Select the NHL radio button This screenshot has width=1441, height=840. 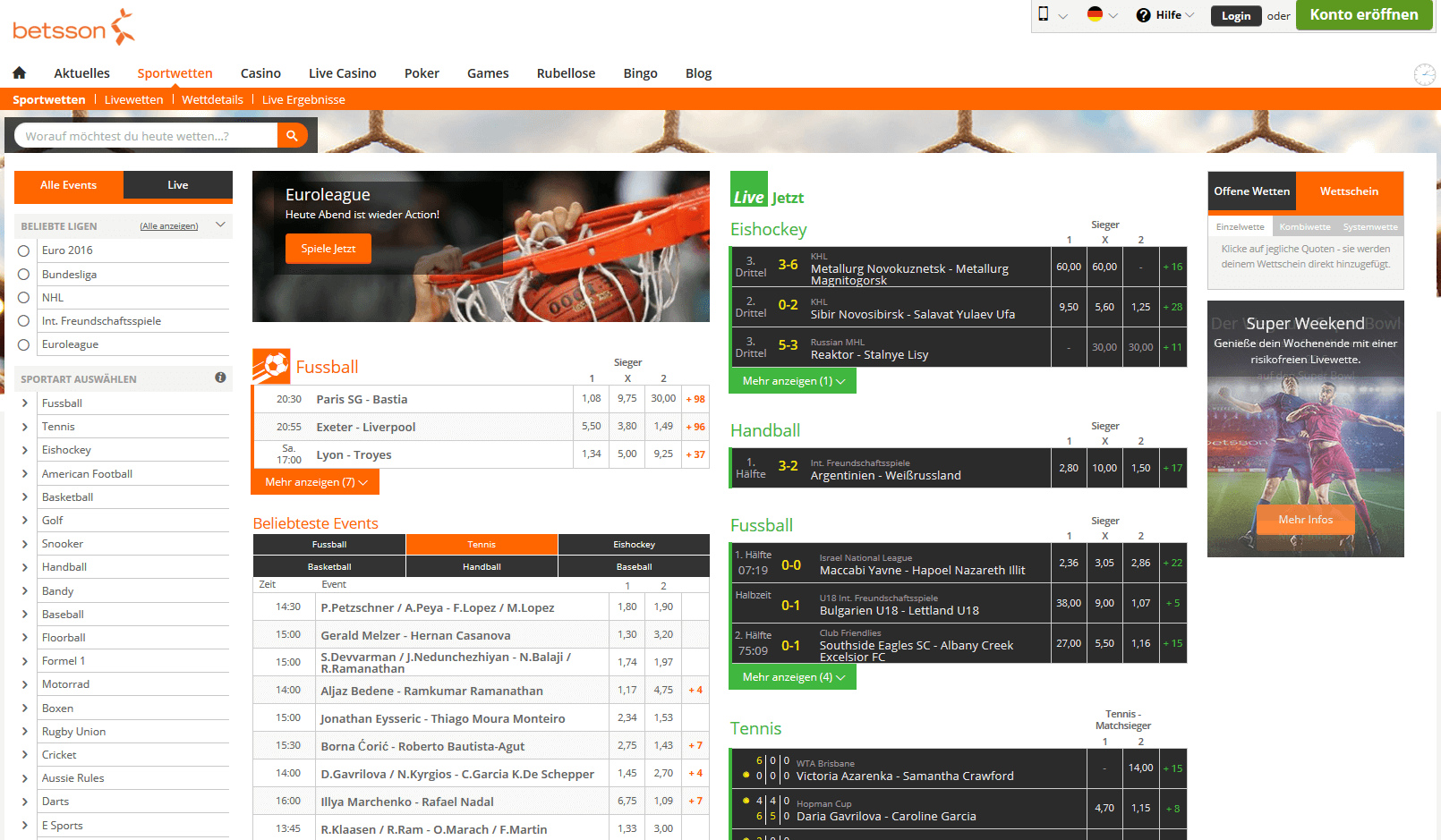coord(24,298)
